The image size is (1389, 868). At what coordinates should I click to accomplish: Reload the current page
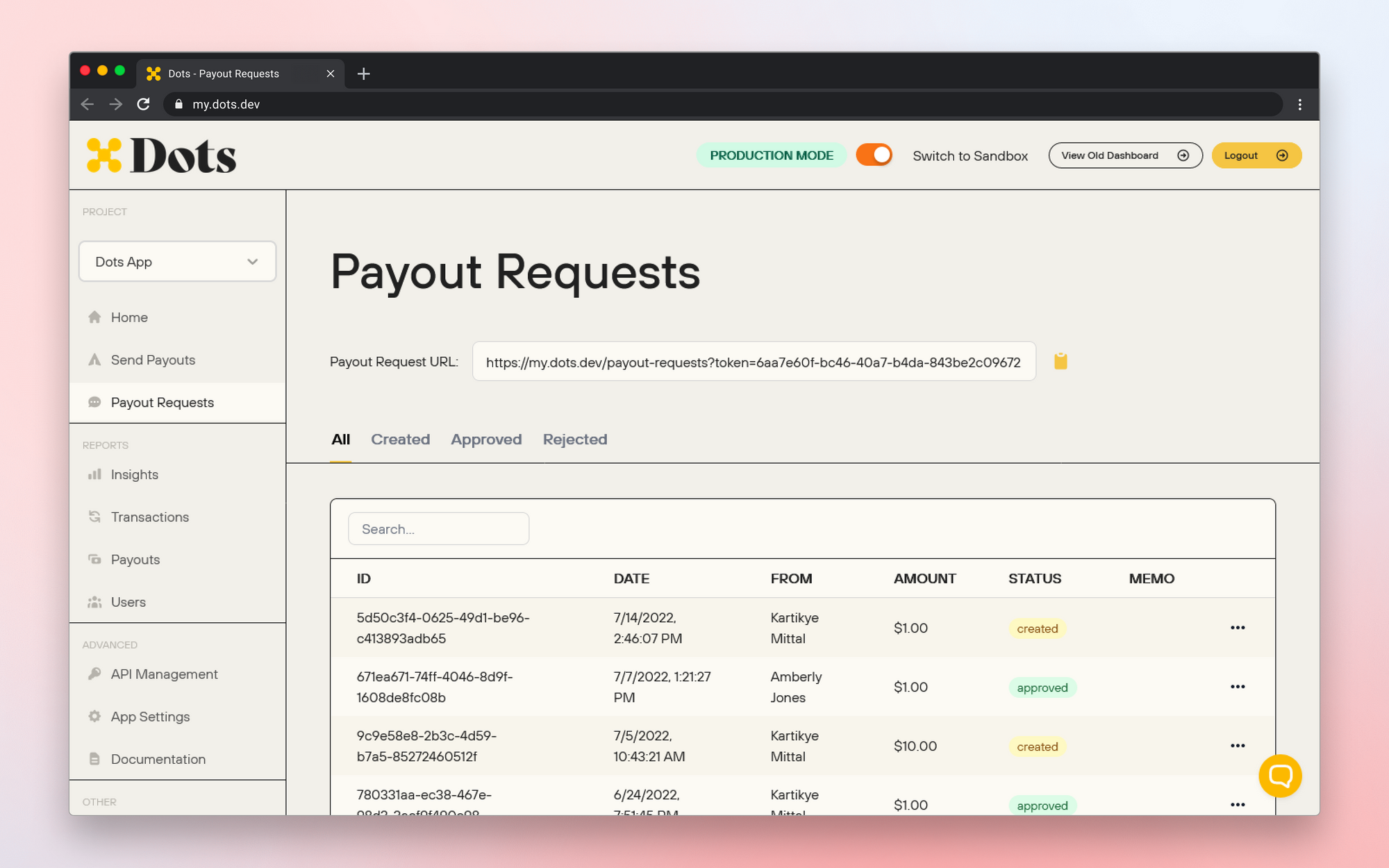point(144,104)
